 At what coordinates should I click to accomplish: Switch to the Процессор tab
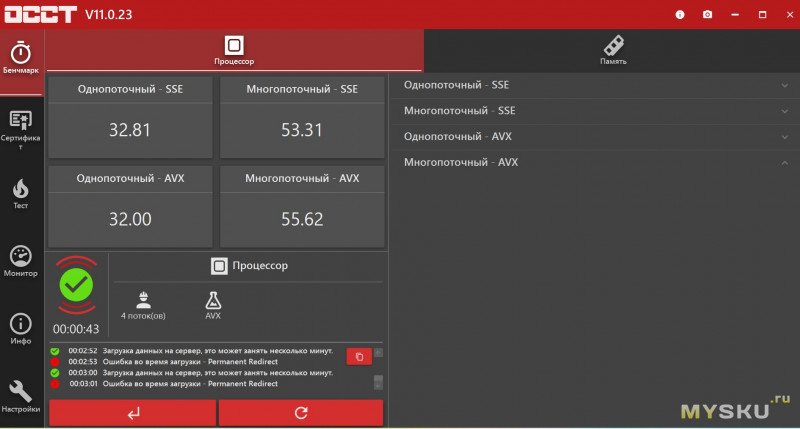pos(234,50)
